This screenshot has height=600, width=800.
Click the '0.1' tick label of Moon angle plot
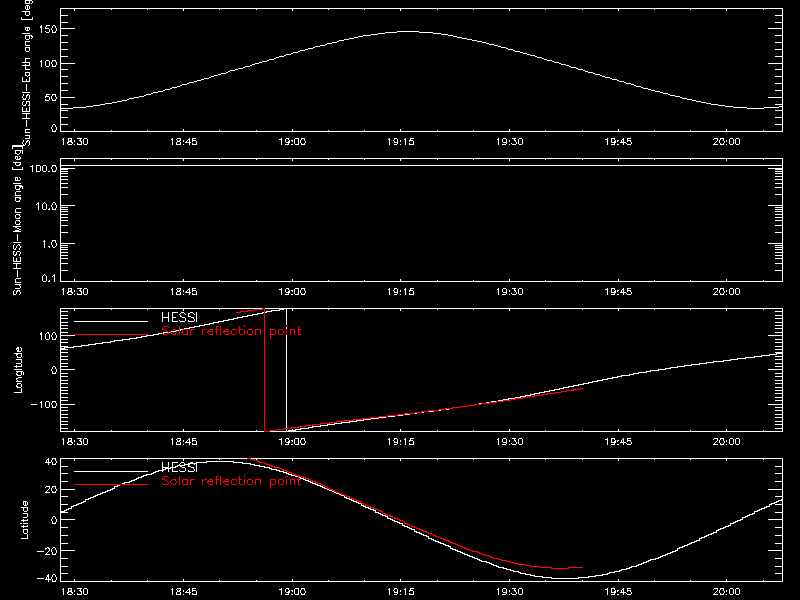click(48, 278)
